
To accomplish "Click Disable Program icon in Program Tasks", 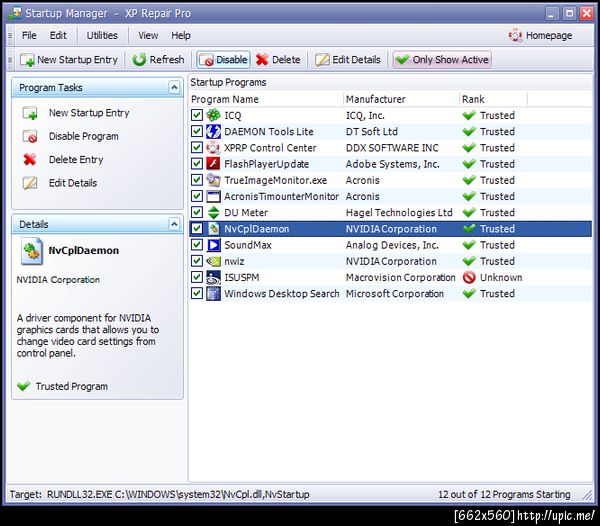I will point(30,137).
